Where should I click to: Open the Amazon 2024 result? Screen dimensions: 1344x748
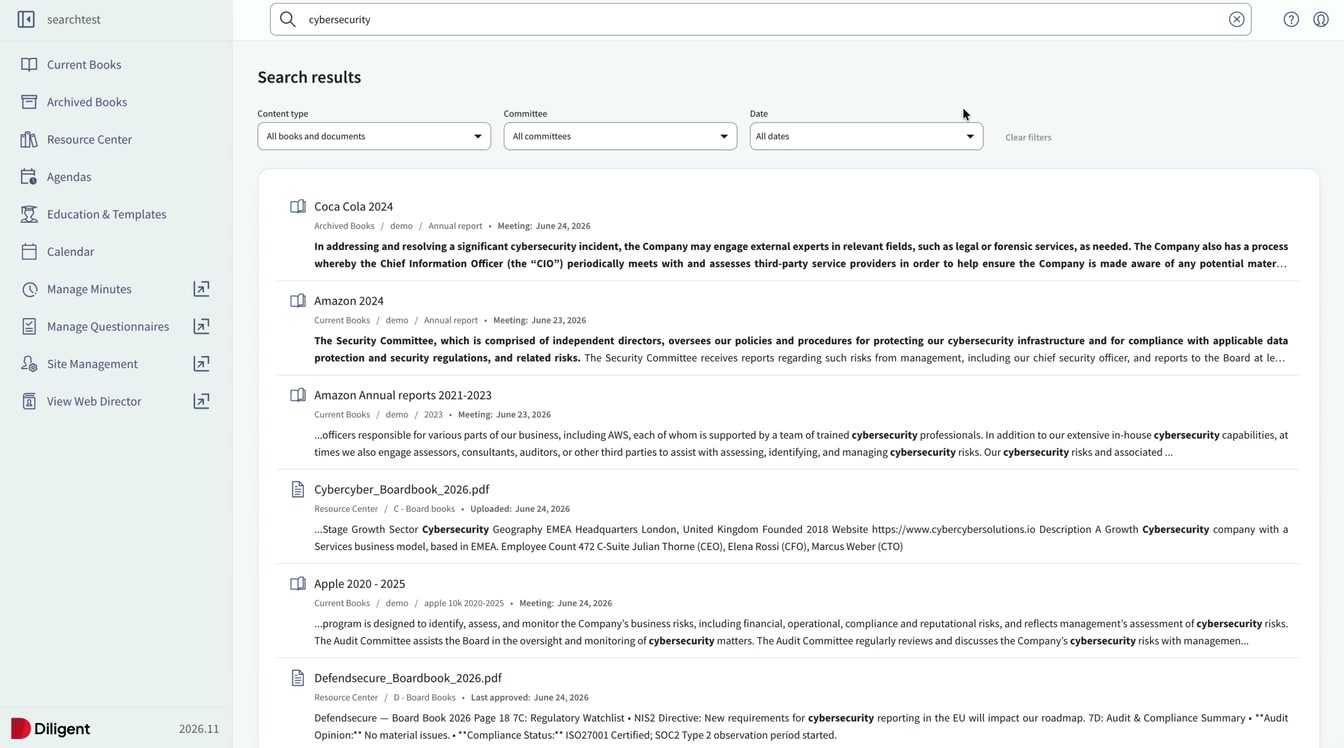pyautogui.click(x=348, y=301)
